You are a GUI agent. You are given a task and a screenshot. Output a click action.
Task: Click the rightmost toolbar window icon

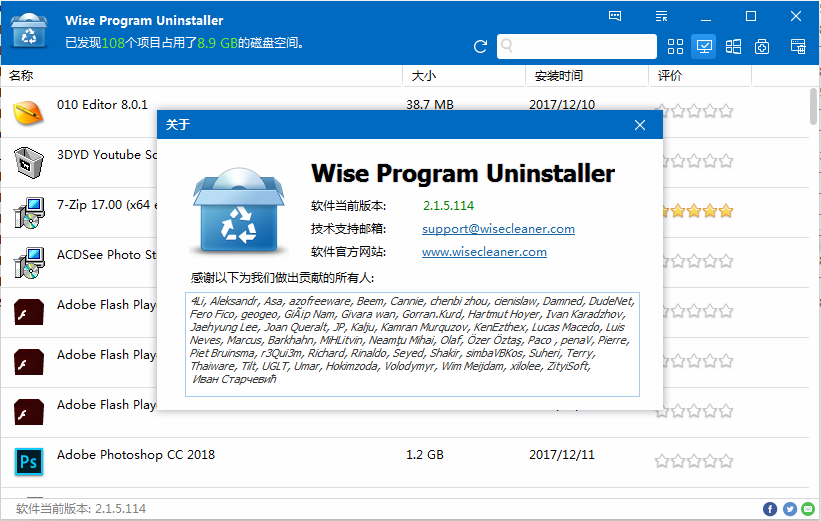798,47
